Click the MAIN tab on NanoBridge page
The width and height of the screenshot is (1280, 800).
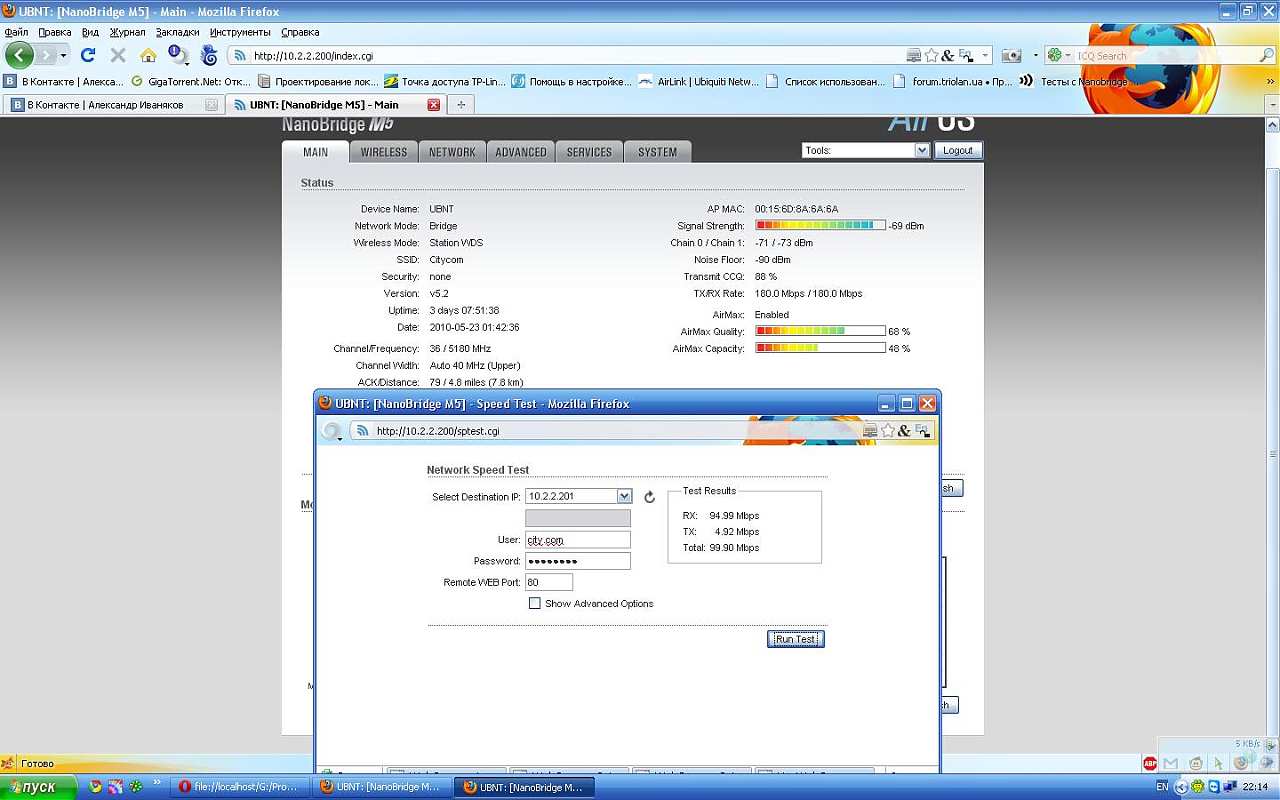click(315, 152)
